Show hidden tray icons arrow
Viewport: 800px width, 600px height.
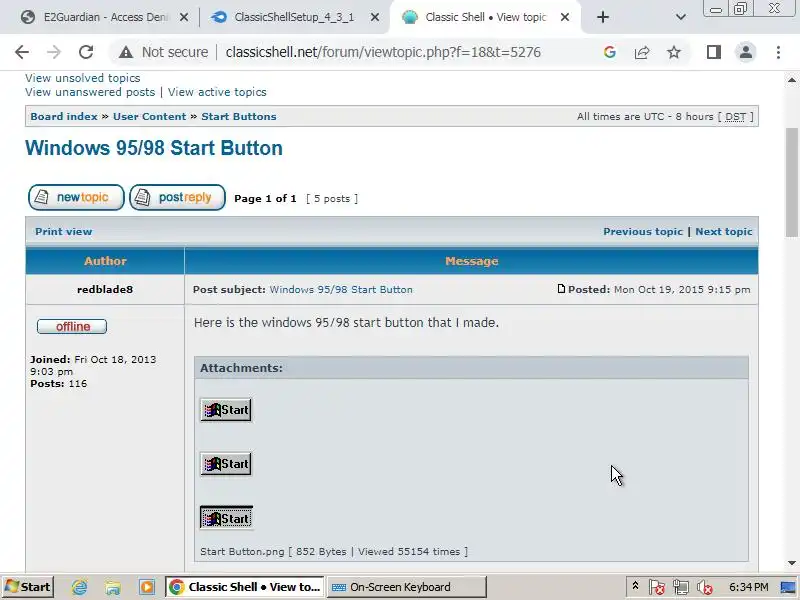(x=635, y=586)
